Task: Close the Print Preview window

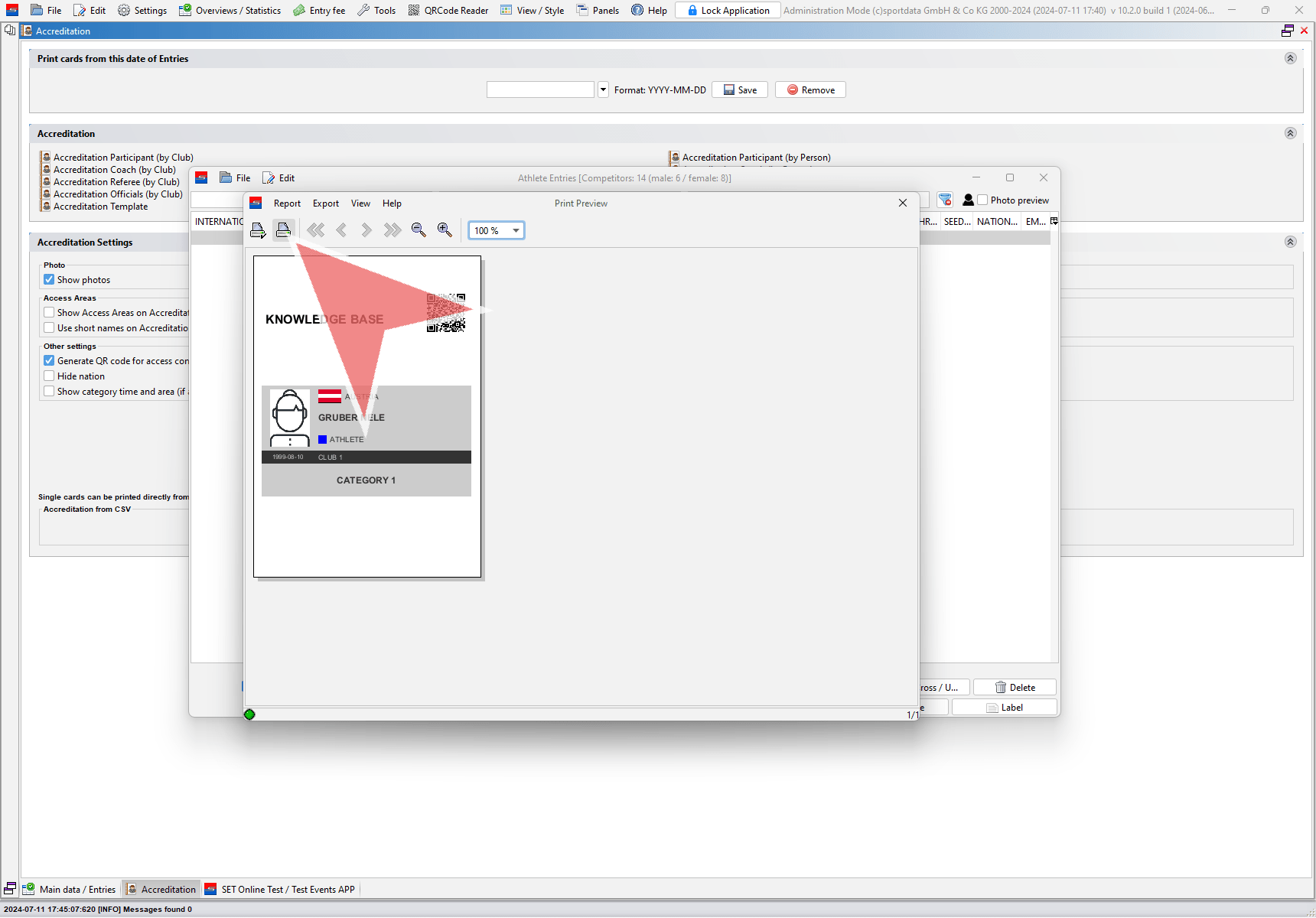Action: [903, 203]
